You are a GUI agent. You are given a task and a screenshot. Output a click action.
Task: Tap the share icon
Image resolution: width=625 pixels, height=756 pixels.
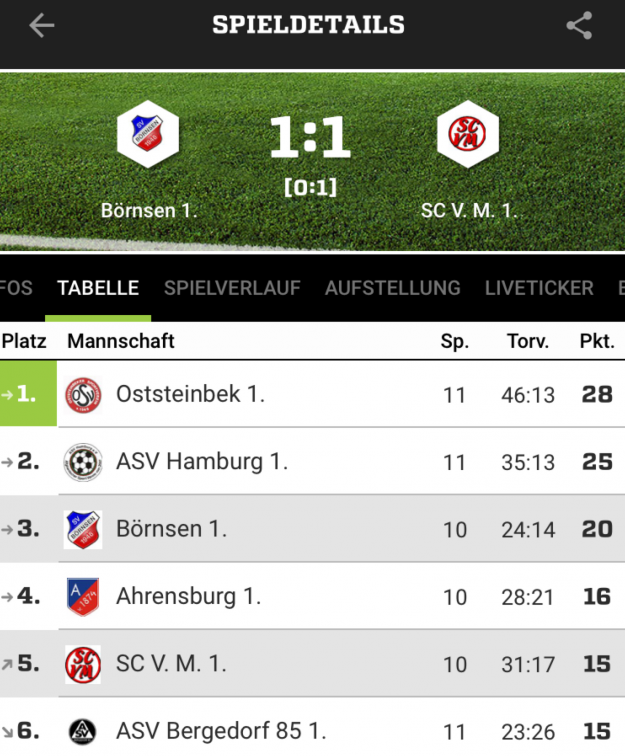click(579, 26)
